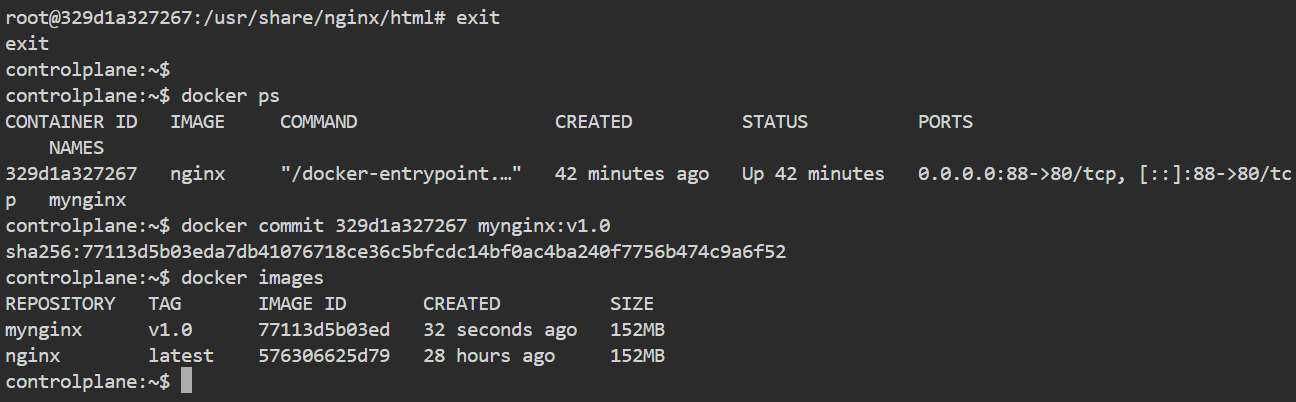Click the STATUS column header

[774, 122]
